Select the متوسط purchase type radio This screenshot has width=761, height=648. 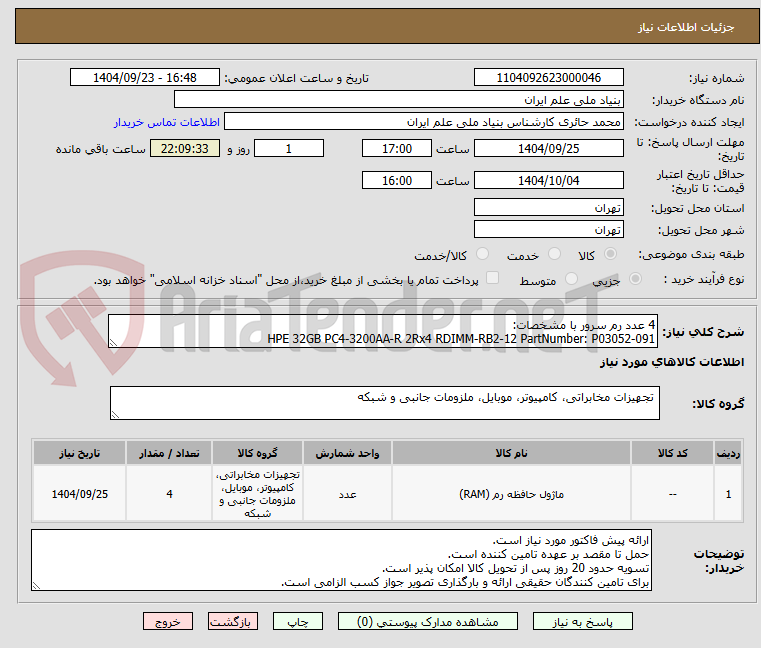click(x=572, y=279)
